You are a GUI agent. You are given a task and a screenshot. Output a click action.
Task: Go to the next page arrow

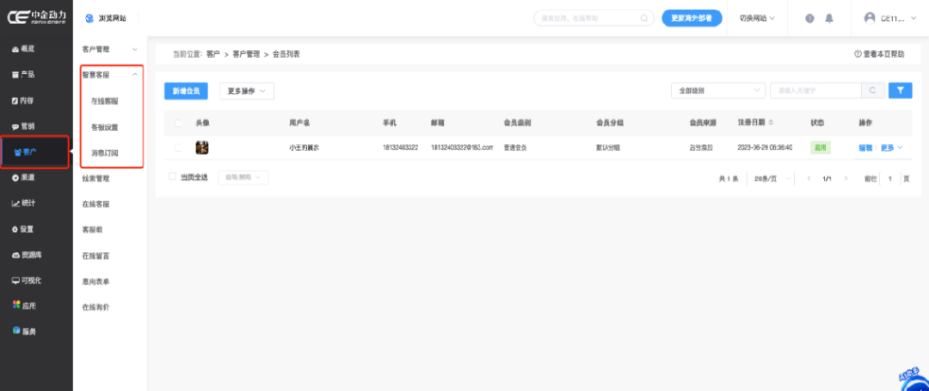pos(845,178)
